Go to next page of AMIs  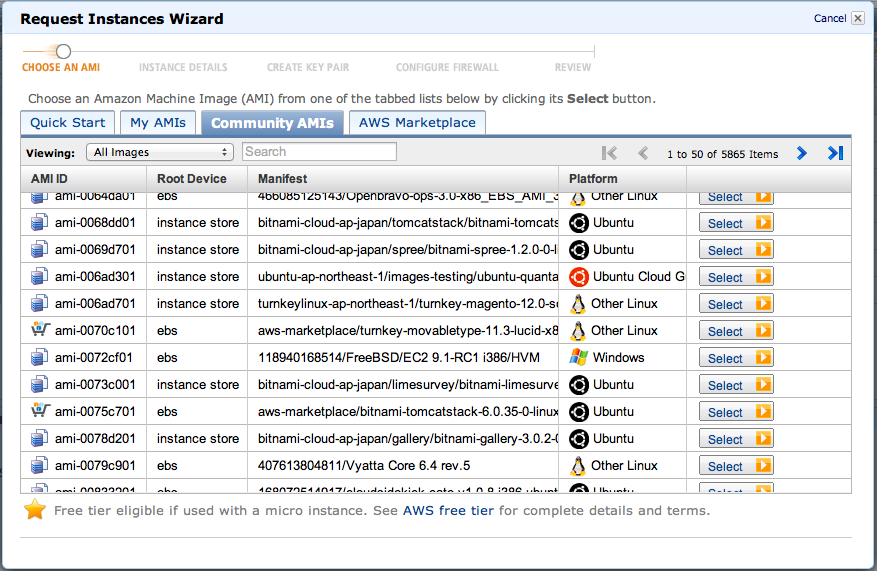801,153
